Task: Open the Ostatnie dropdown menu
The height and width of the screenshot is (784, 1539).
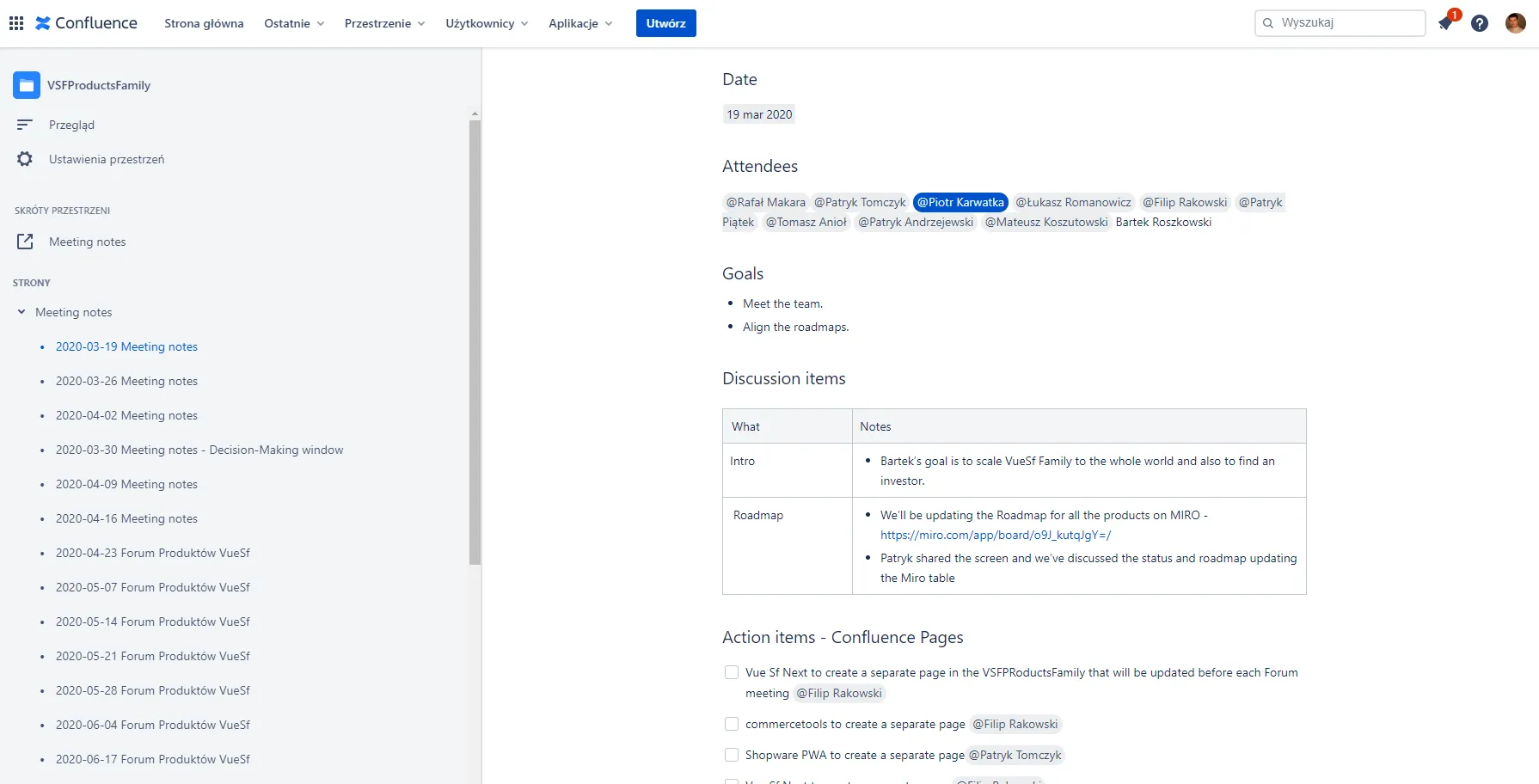Action: pyautogui.click(x=294, y=23)
